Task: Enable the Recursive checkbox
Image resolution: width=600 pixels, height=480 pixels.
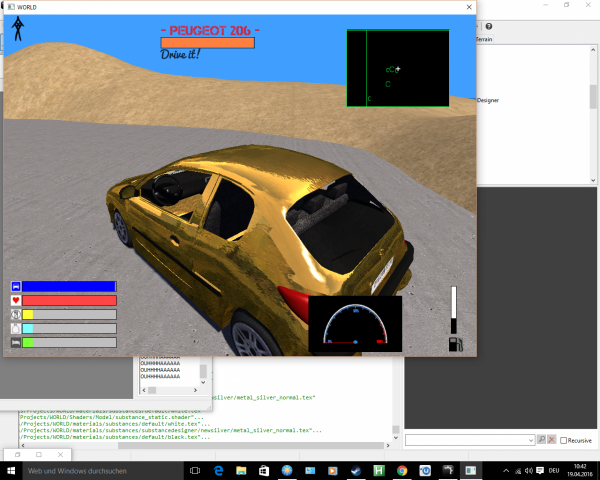Action: (x=564, y=439)
